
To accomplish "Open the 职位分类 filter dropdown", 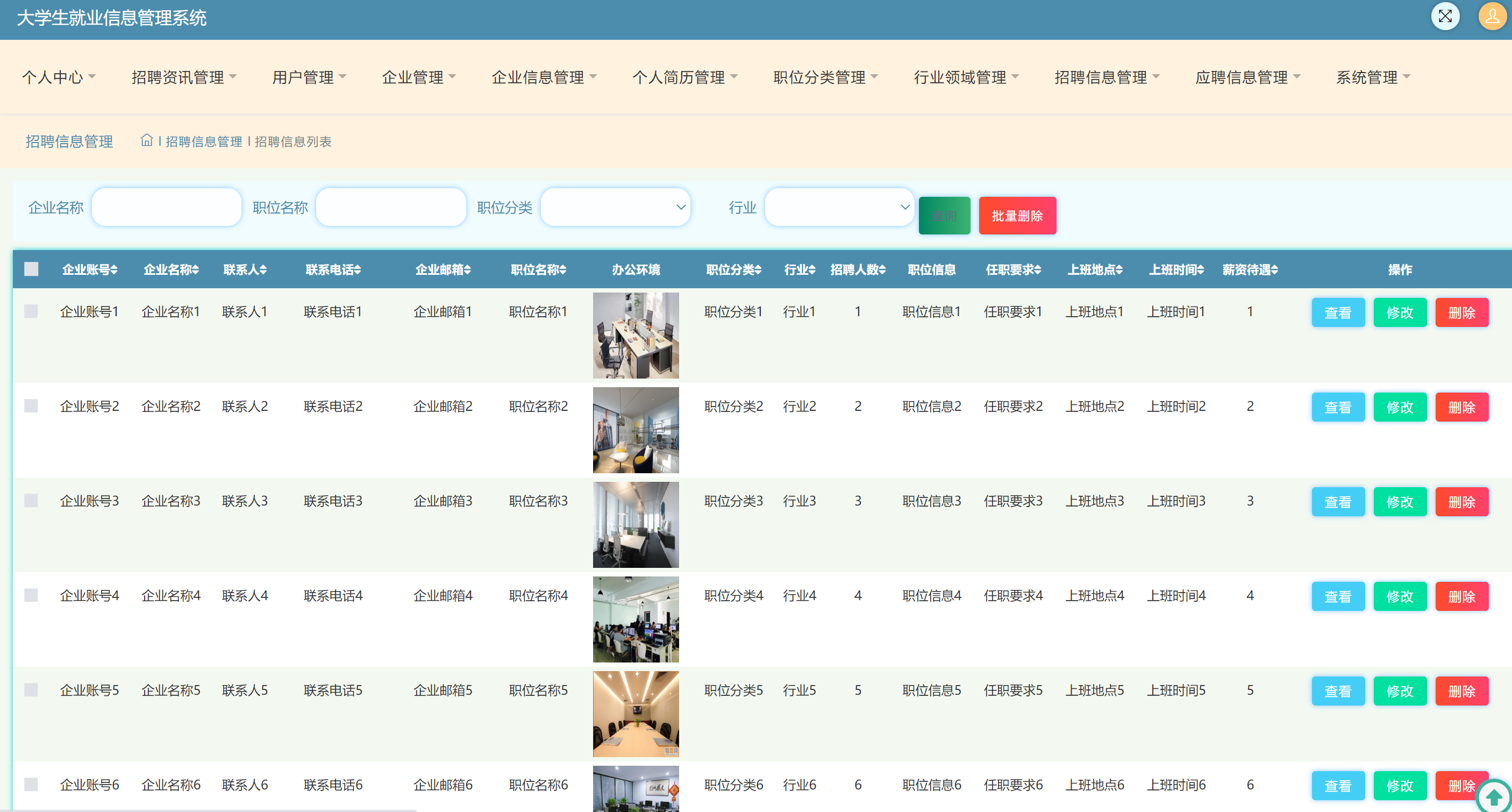I will [x=615, y=206].
